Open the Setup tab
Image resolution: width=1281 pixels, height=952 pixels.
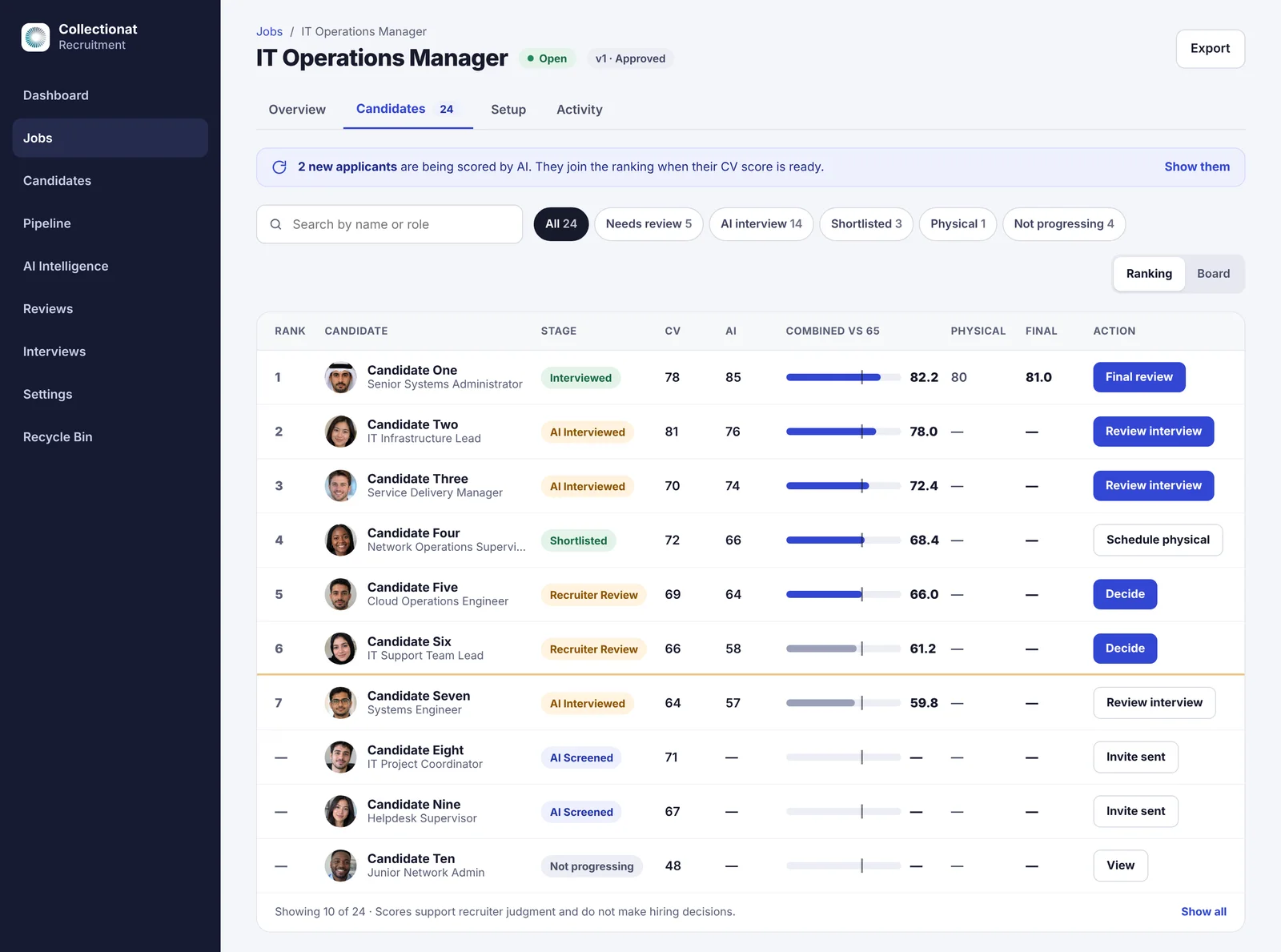pos(508,110)
